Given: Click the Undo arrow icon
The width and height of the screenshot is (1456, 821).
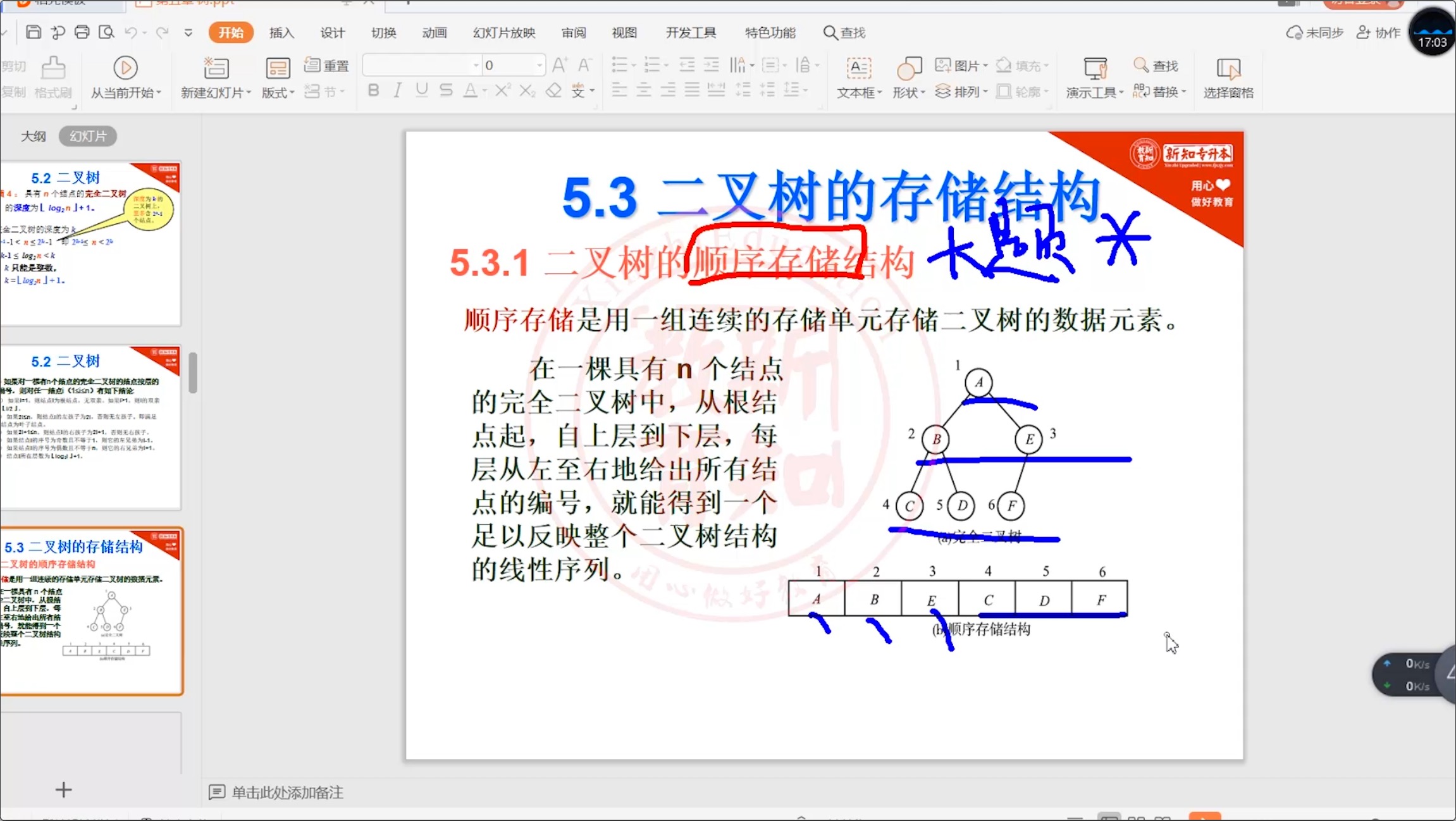Looking at the screenshot, I should [x=131, y=32].
